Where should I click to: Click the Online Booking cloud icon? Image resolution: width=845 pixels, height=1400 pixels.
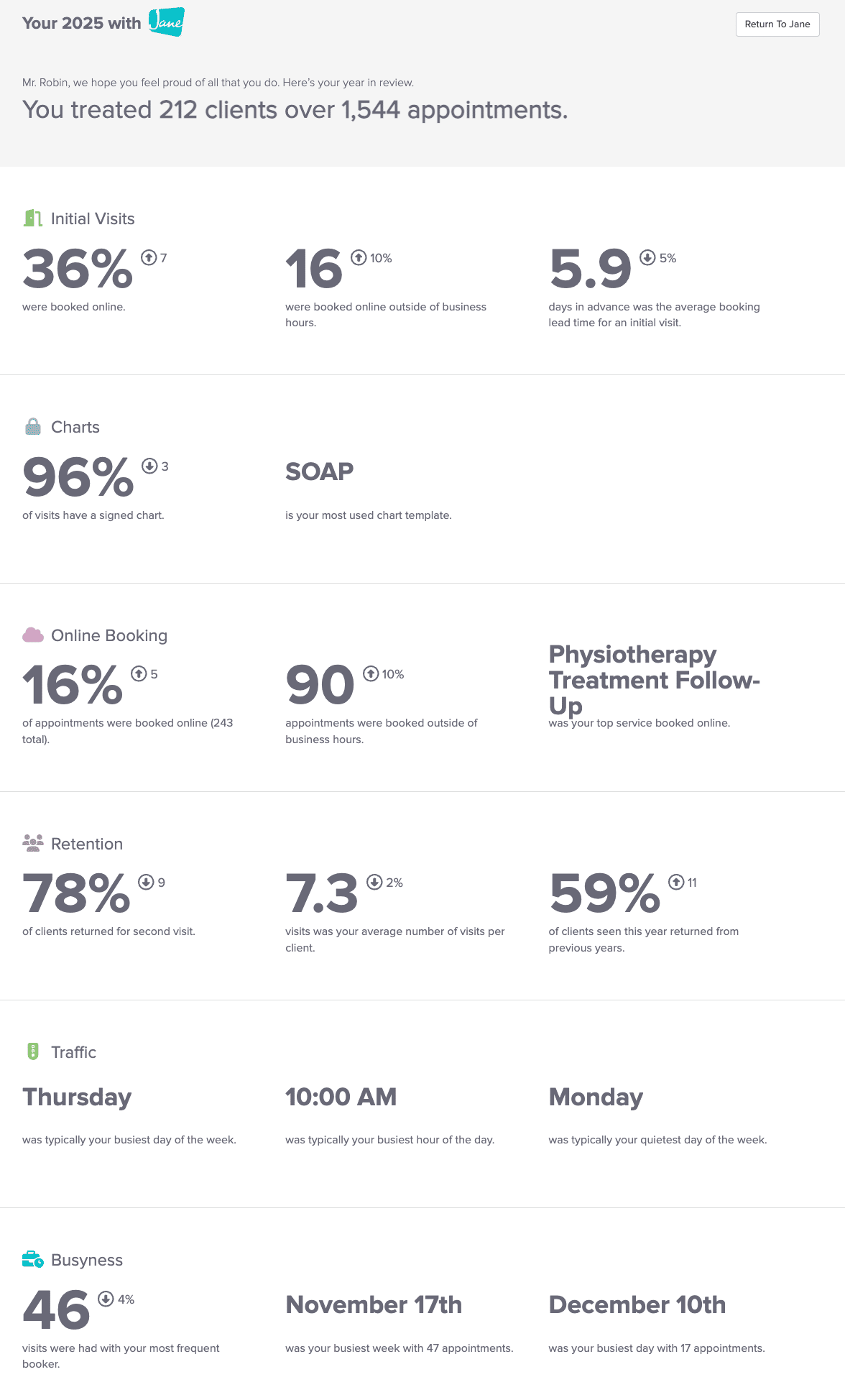(32, 635)
